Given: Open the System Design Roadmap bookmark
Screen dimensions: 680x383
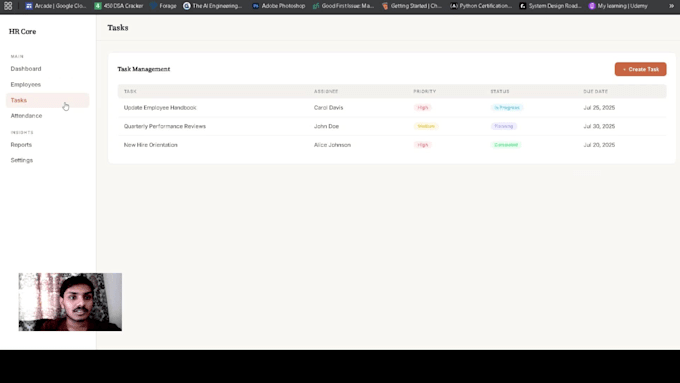Looking at the screenshot, I should [550, 6].
